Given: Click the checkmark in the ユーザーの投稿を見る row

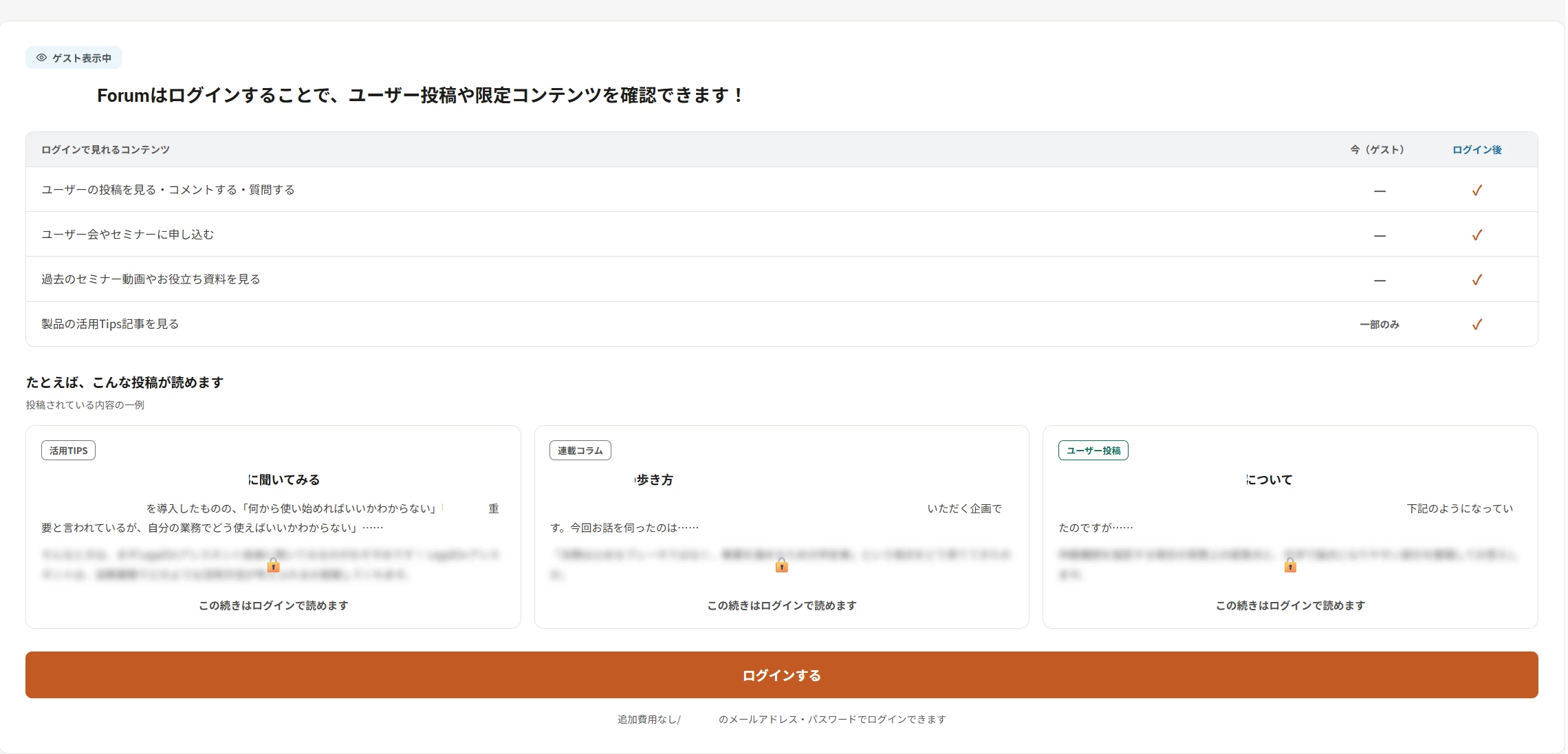Looking at the screenshot, I should coord(1477,190).
